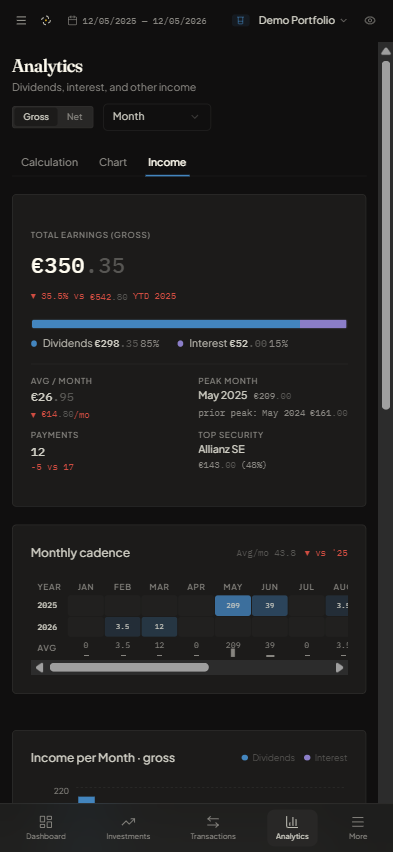Toggle privacy eye icon
The width and height of the screenshot is (393, 852).
point(370,21)
